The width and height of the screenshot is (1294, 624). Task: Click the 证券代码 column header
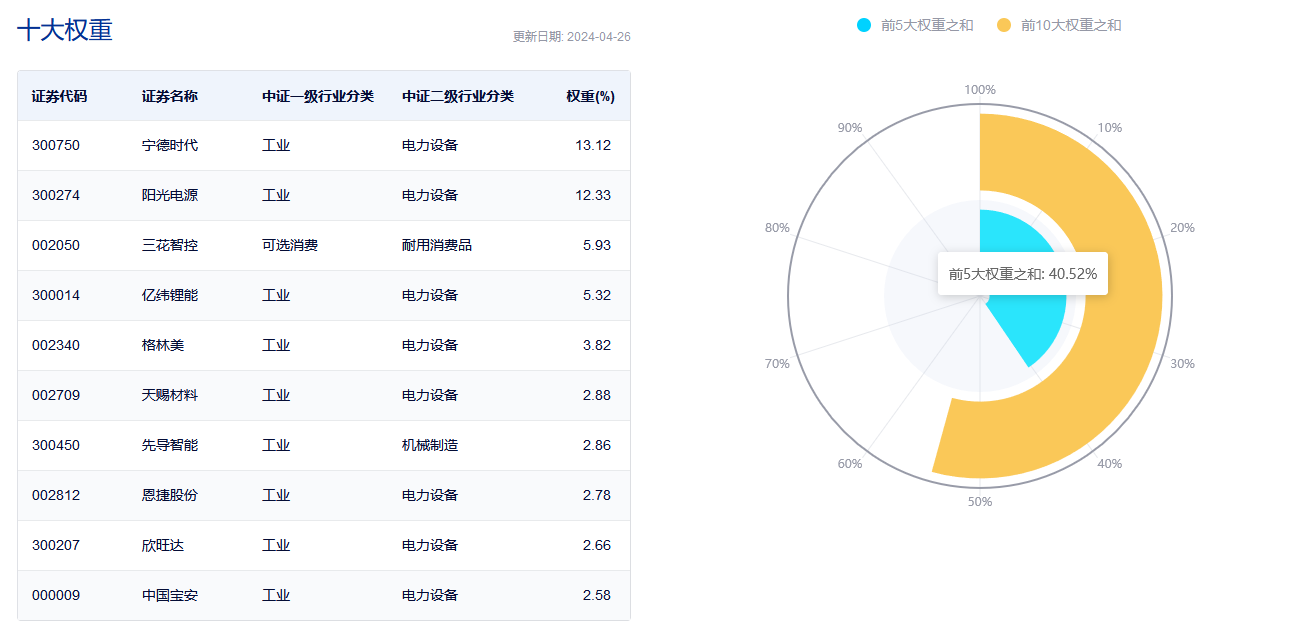pyautogui.click(x=59, y=96)
